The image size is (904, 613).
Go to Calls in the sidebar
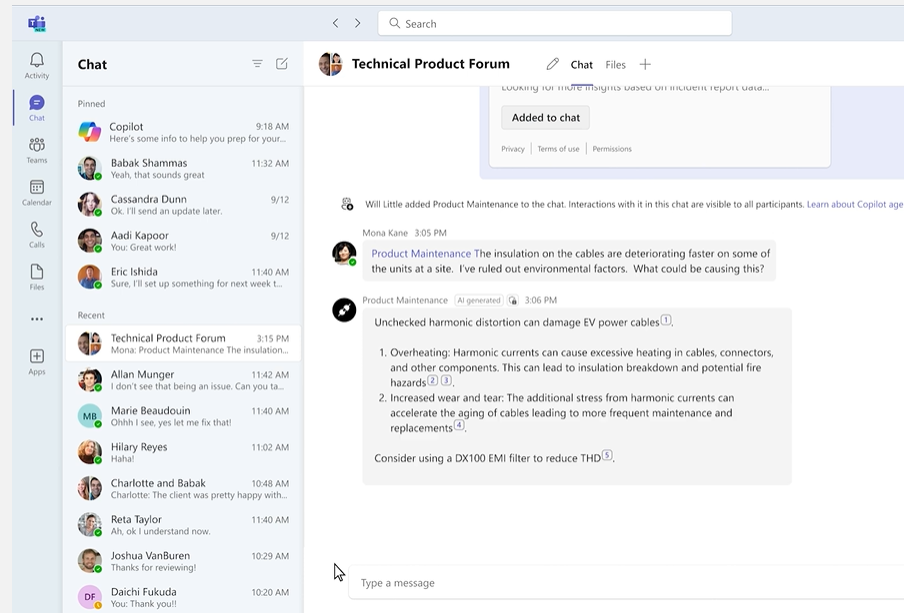click(37, 234)
